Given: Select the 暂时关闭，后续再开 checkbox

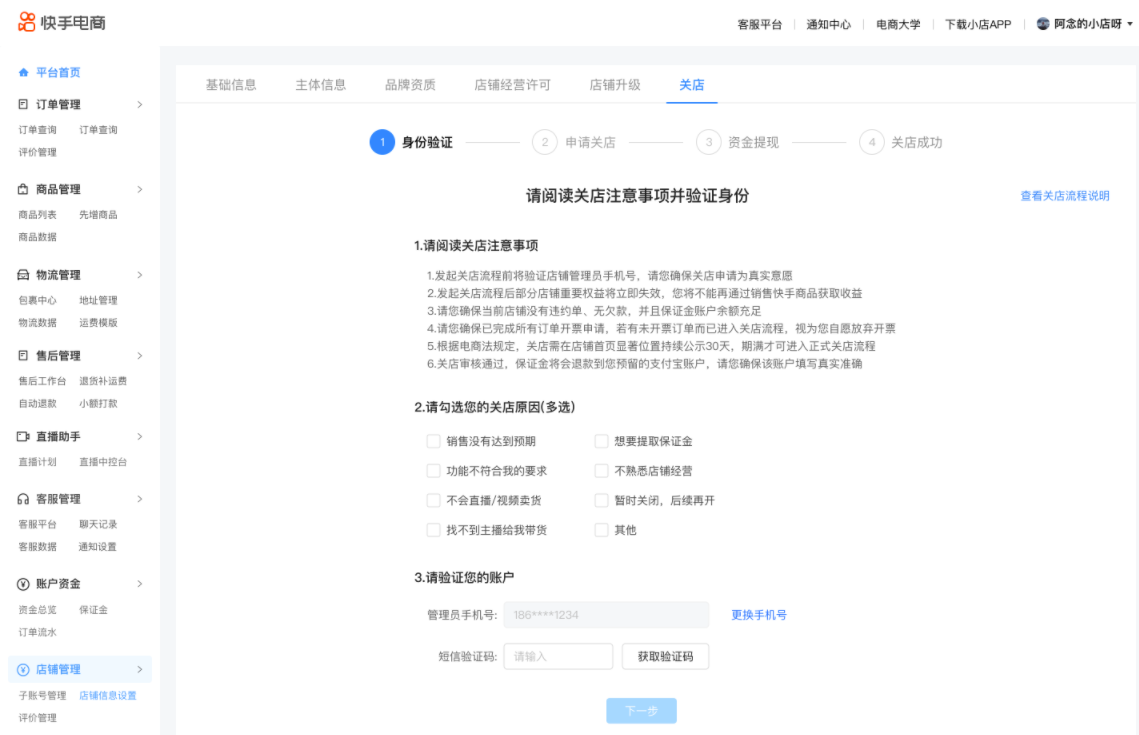Looking at the screenshot, I should [x=601, y=500].
